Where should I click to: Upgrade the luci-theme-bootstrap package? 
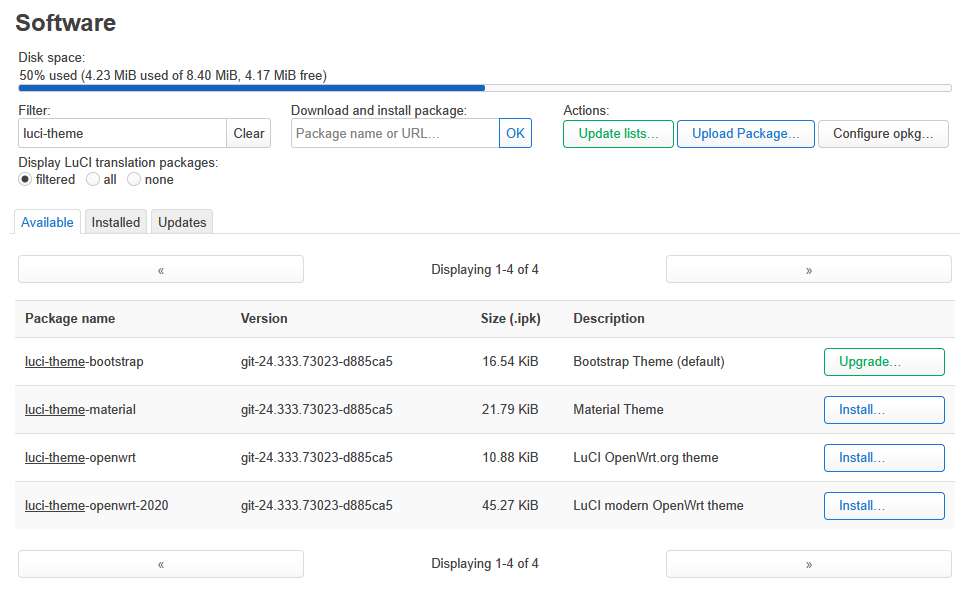(884, 362)
